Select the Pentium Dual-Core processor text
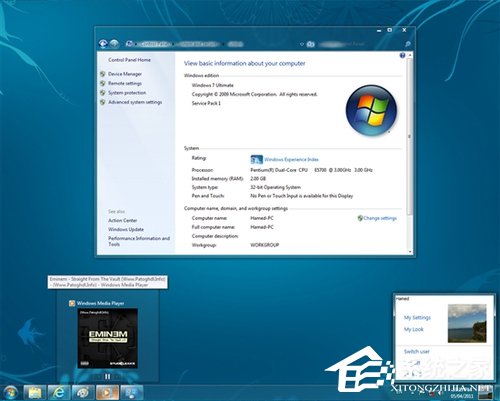 [311, 170]
